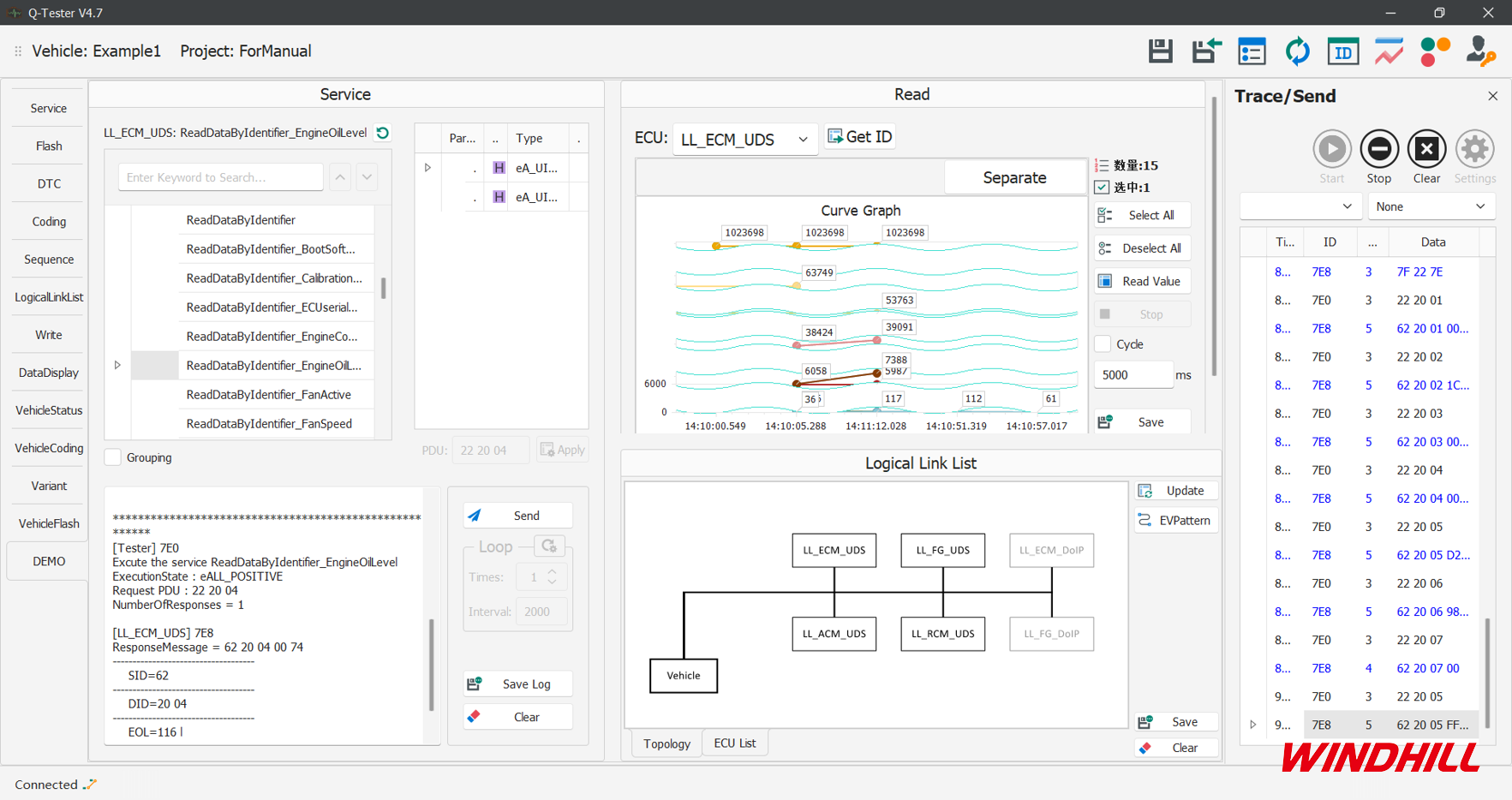Screen dimensions: 1512x800
Task: Click the service list vertical scrollbar
Action: [x=383, y=288]
